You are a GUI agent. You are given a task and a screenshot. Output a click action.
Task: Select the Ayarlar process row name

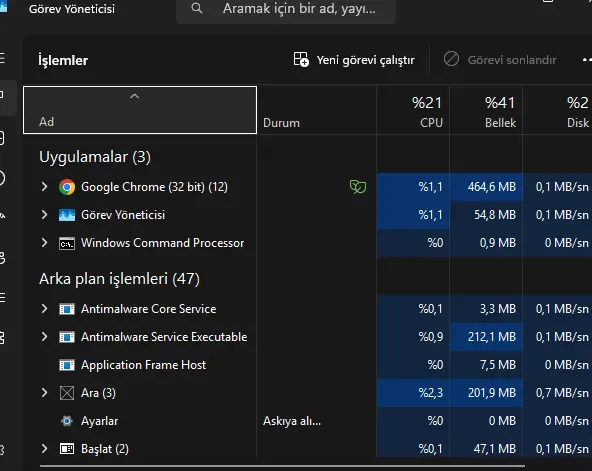pyautogui.click(x=99, y=421)
